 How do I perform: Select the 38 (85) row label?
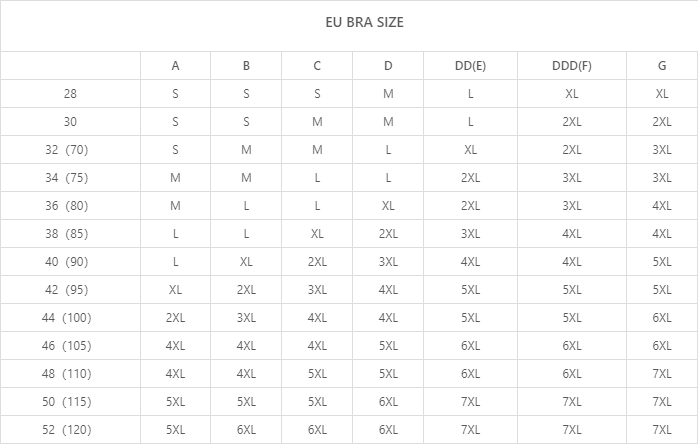tap(70, 234)
